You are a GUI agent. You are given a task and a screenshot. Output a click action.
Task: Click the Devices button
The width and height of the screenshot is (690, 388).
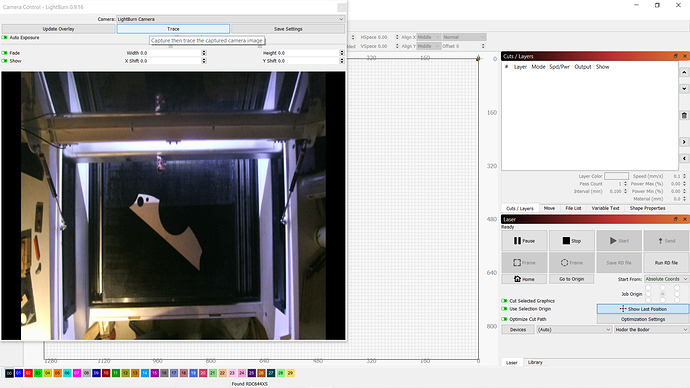pyautogui.click(x=518, y=329)
